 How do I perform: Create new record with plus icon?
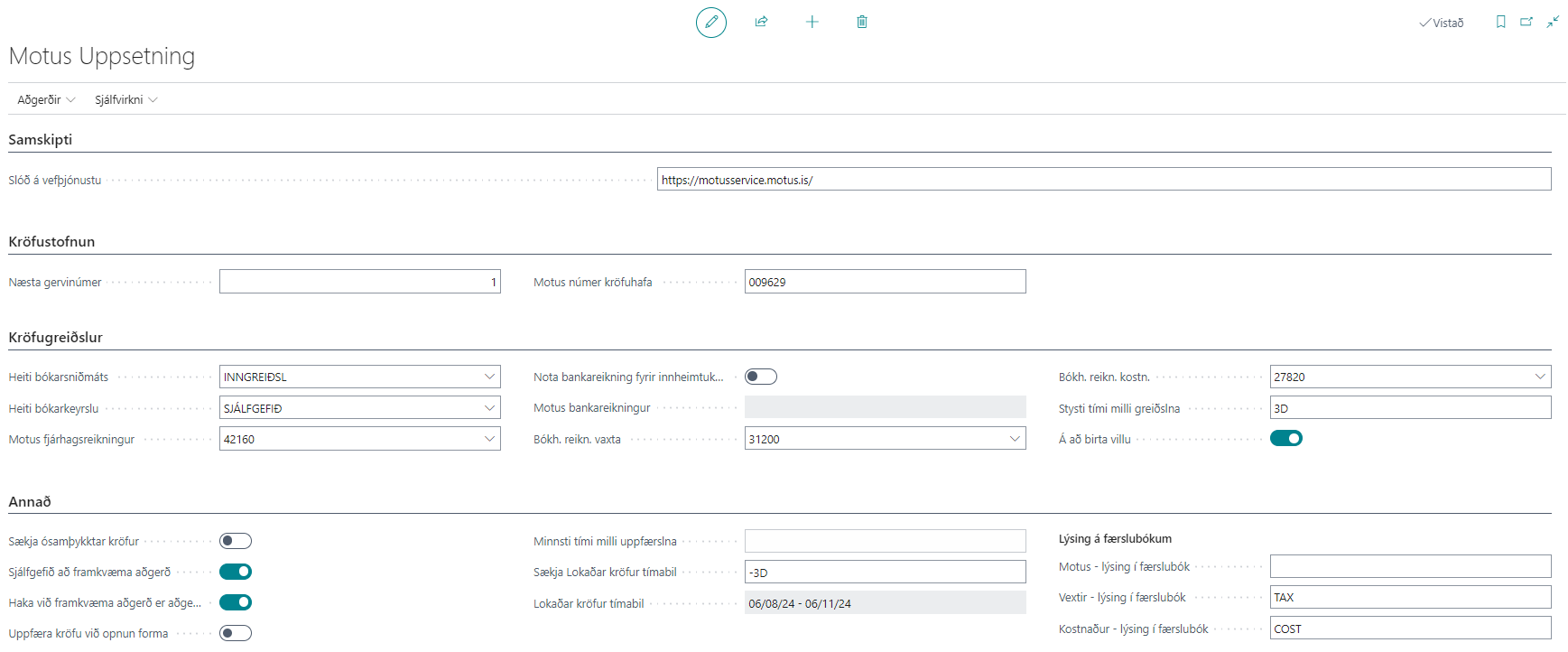point(812,22)
